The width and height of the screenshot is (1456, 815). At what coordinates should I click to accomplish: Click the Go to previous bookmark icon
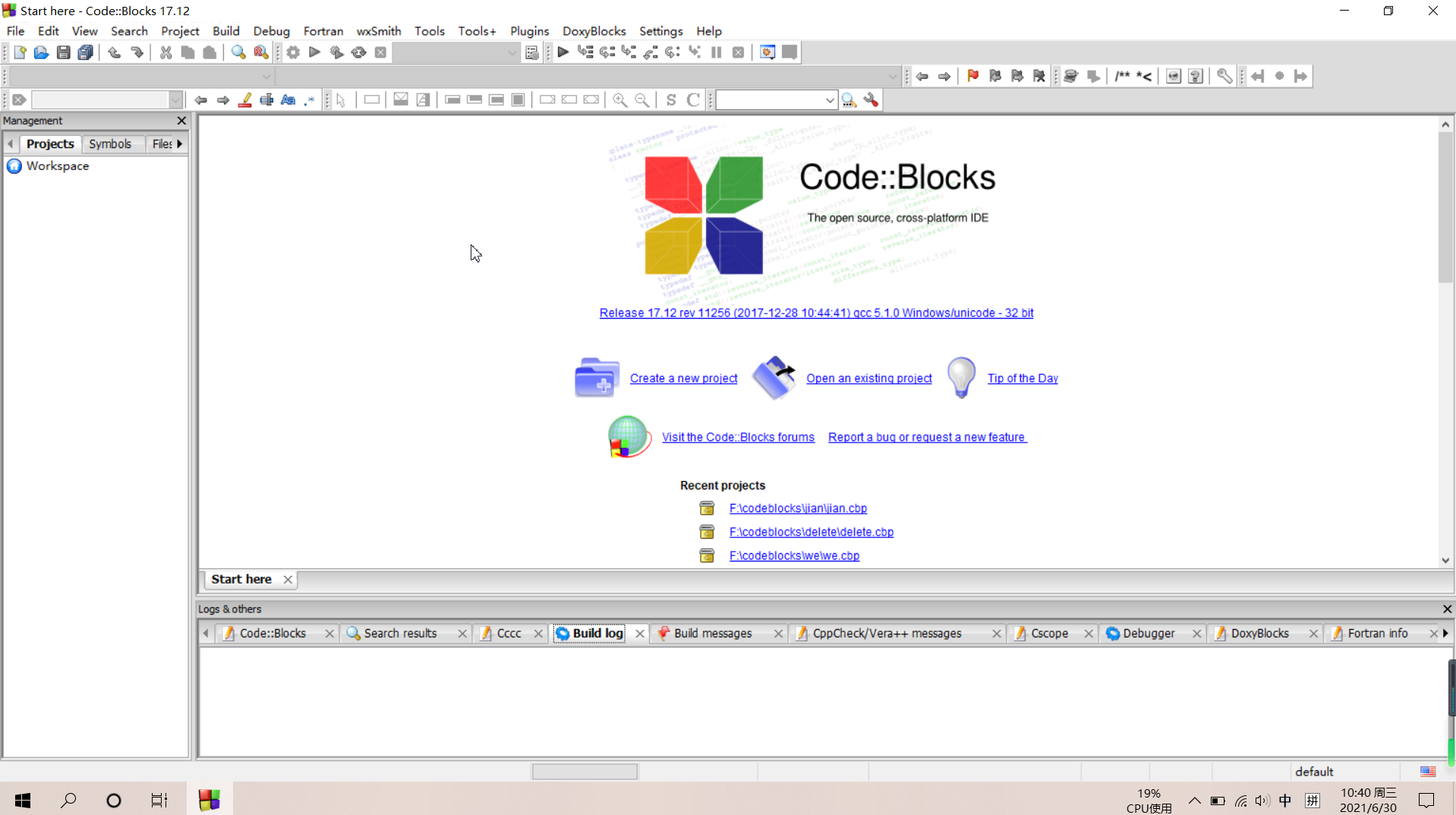[x=995, y=76]
